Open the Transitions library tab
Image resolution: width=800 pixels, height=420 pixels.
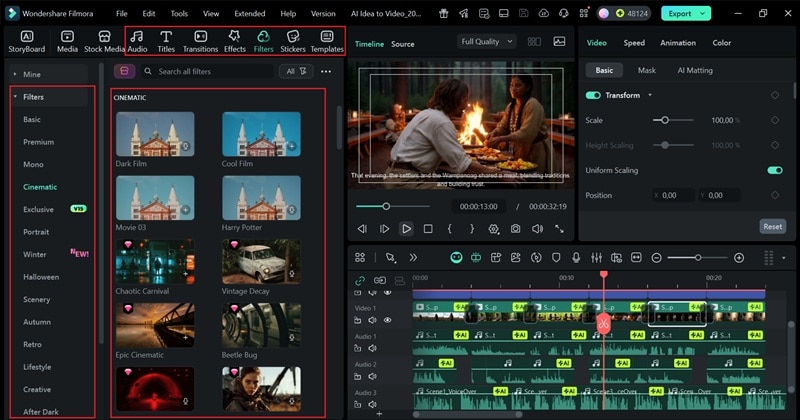[201, 41]
